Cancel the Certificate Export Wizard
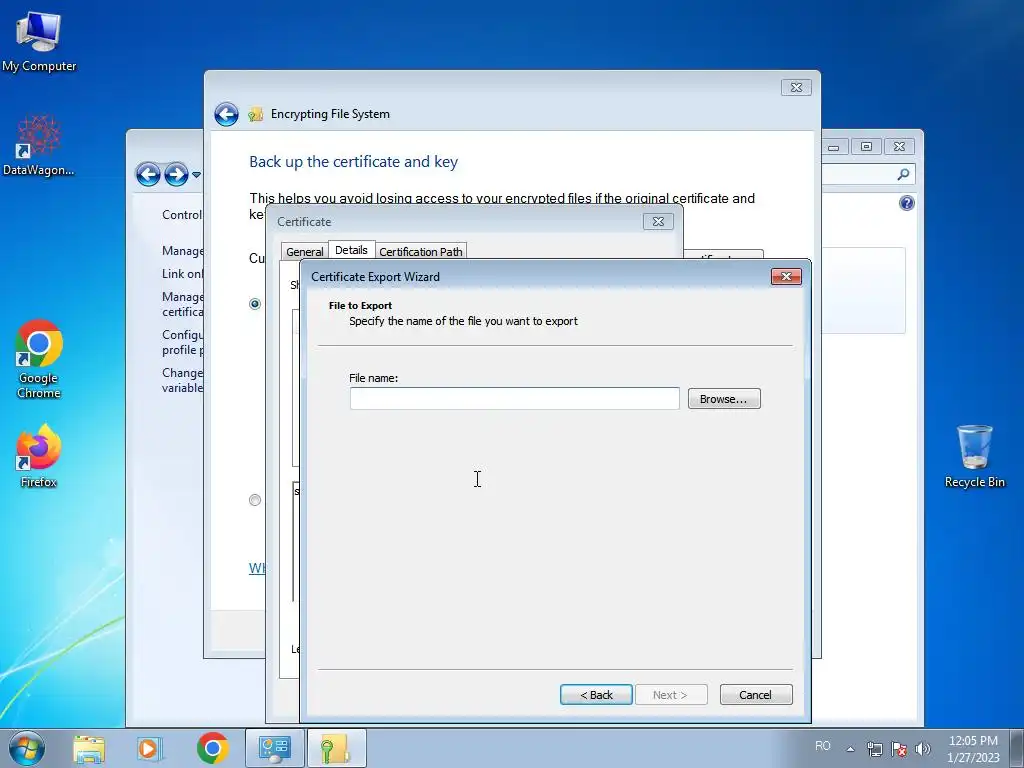Viewport: 1024px width, 768px height. tap(756, 695)
